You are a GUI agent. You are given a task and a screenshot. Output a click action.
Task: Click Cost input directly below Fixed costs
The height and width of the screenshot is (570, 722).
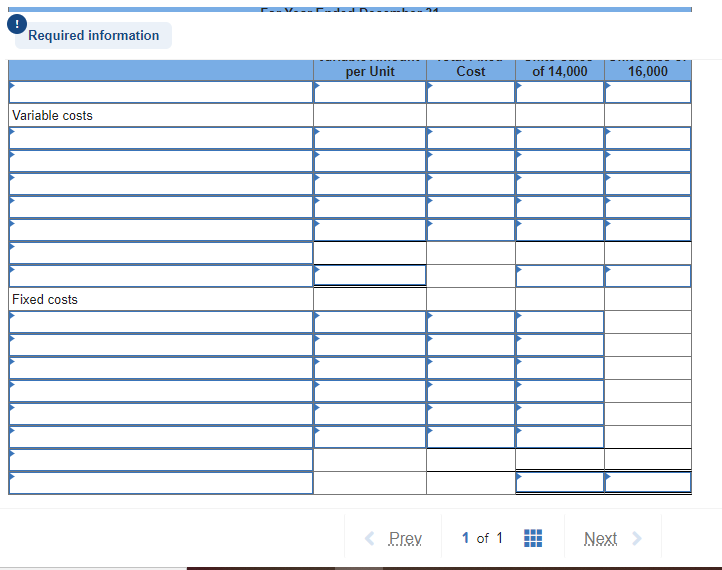point(471,322)
